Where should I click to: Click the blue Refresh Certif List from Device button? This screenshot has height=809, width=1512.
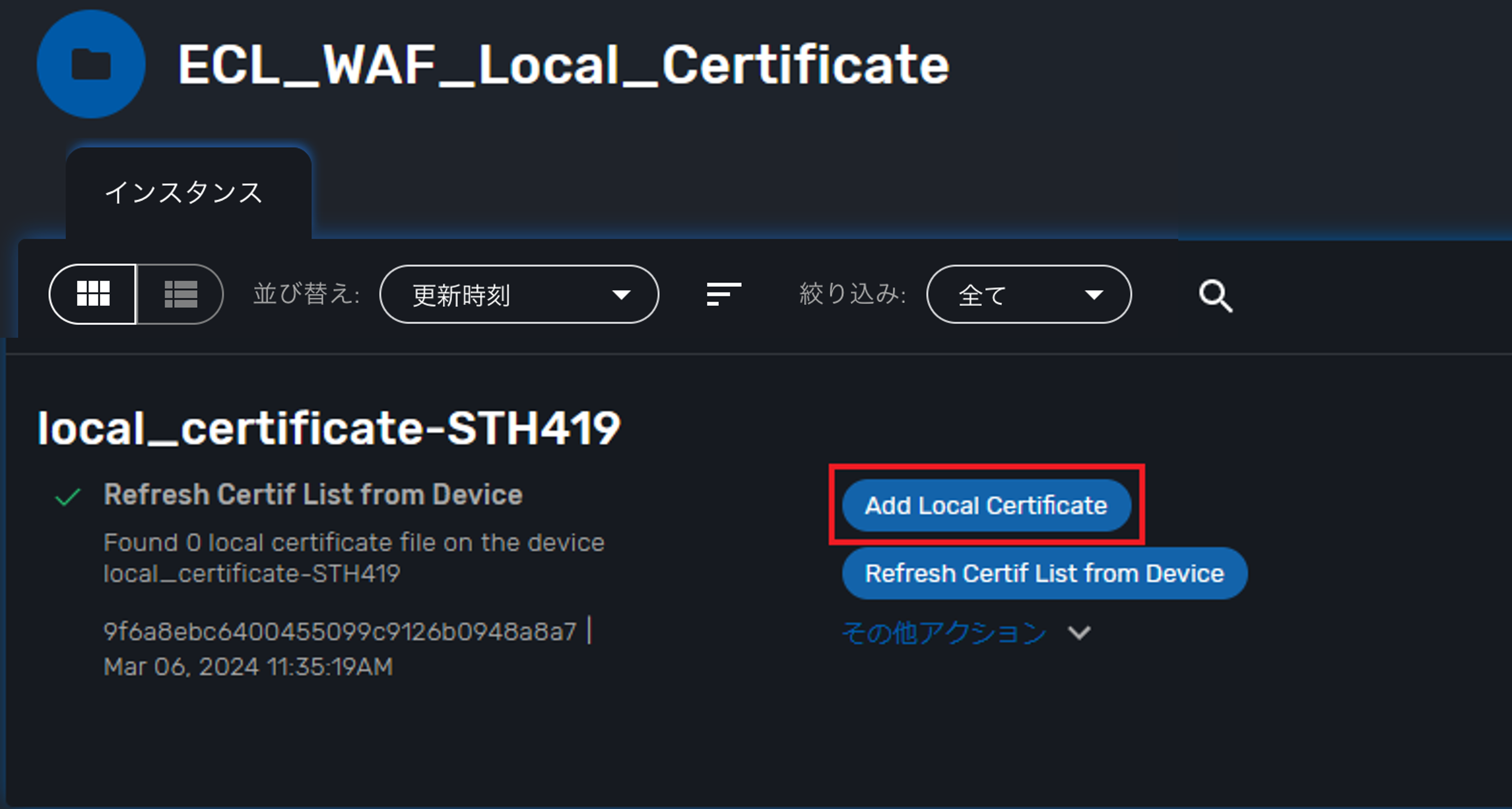(x=1045, y=573)
